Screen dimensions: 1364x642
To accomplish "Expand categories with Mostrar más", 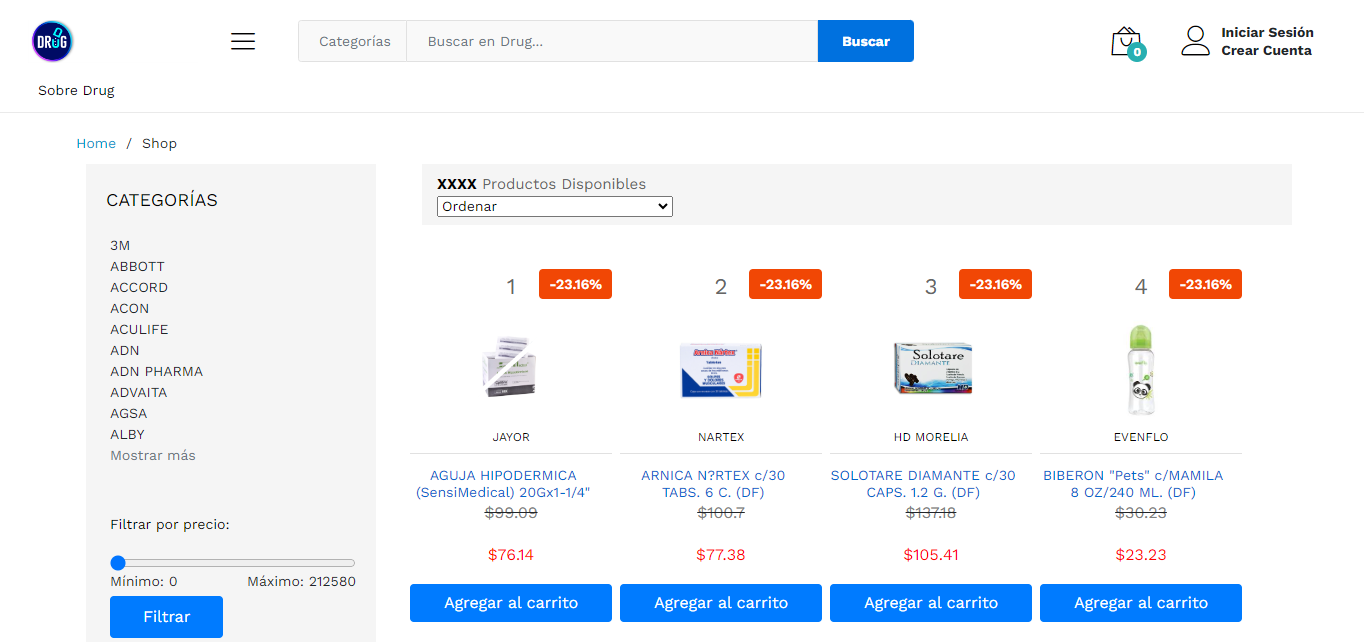I will [153, 455].
